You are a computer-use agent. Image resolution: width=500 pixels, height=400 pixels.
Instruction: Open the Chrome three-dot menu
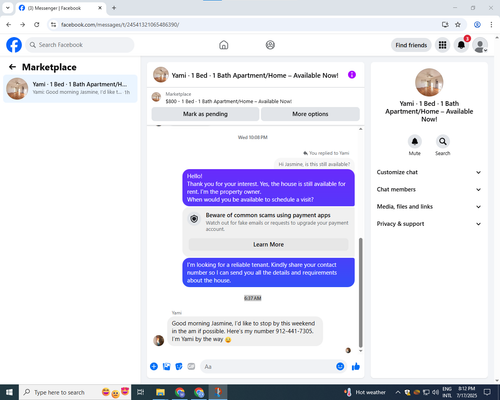pyautogui.click(x=491, y=25)
